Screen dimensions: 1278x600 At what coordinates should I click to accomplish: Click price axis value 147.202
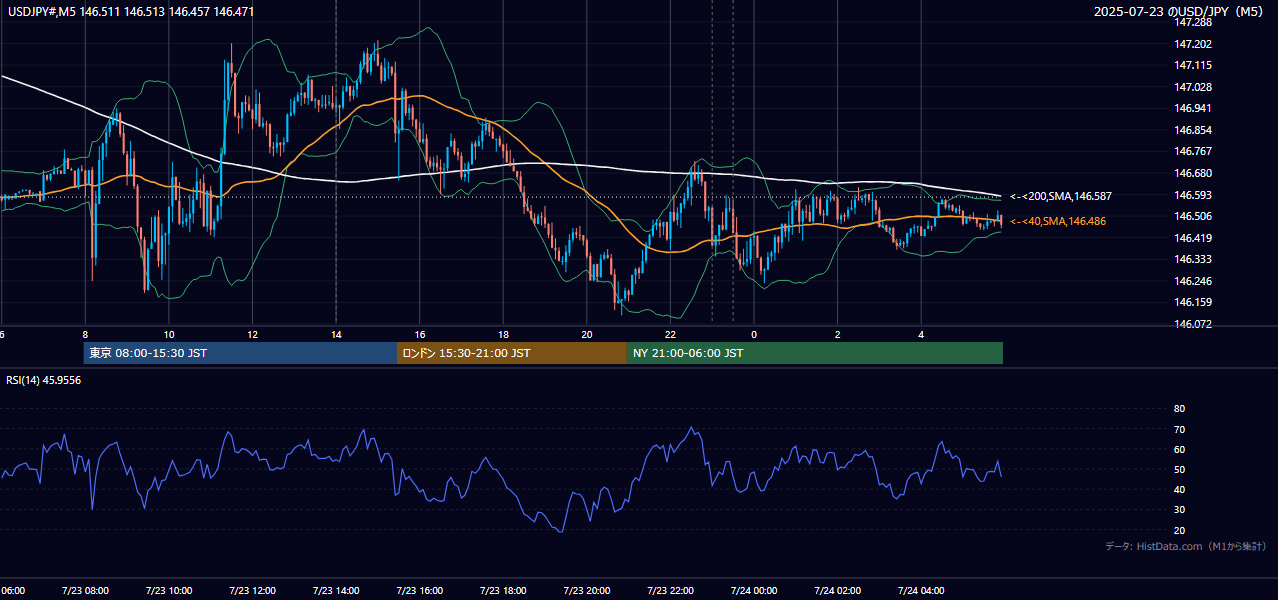[1193, 44]
